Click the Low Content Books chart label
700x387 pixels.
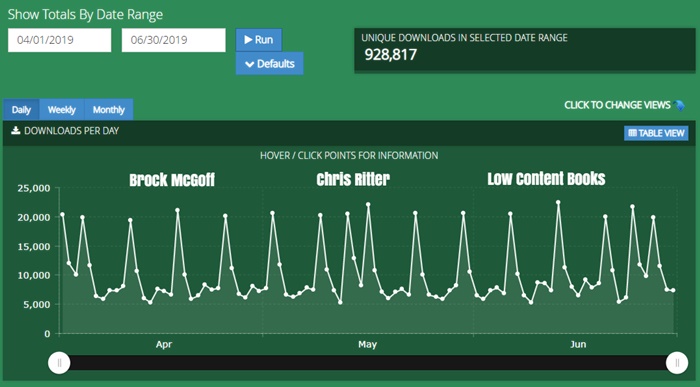[546, 179]
